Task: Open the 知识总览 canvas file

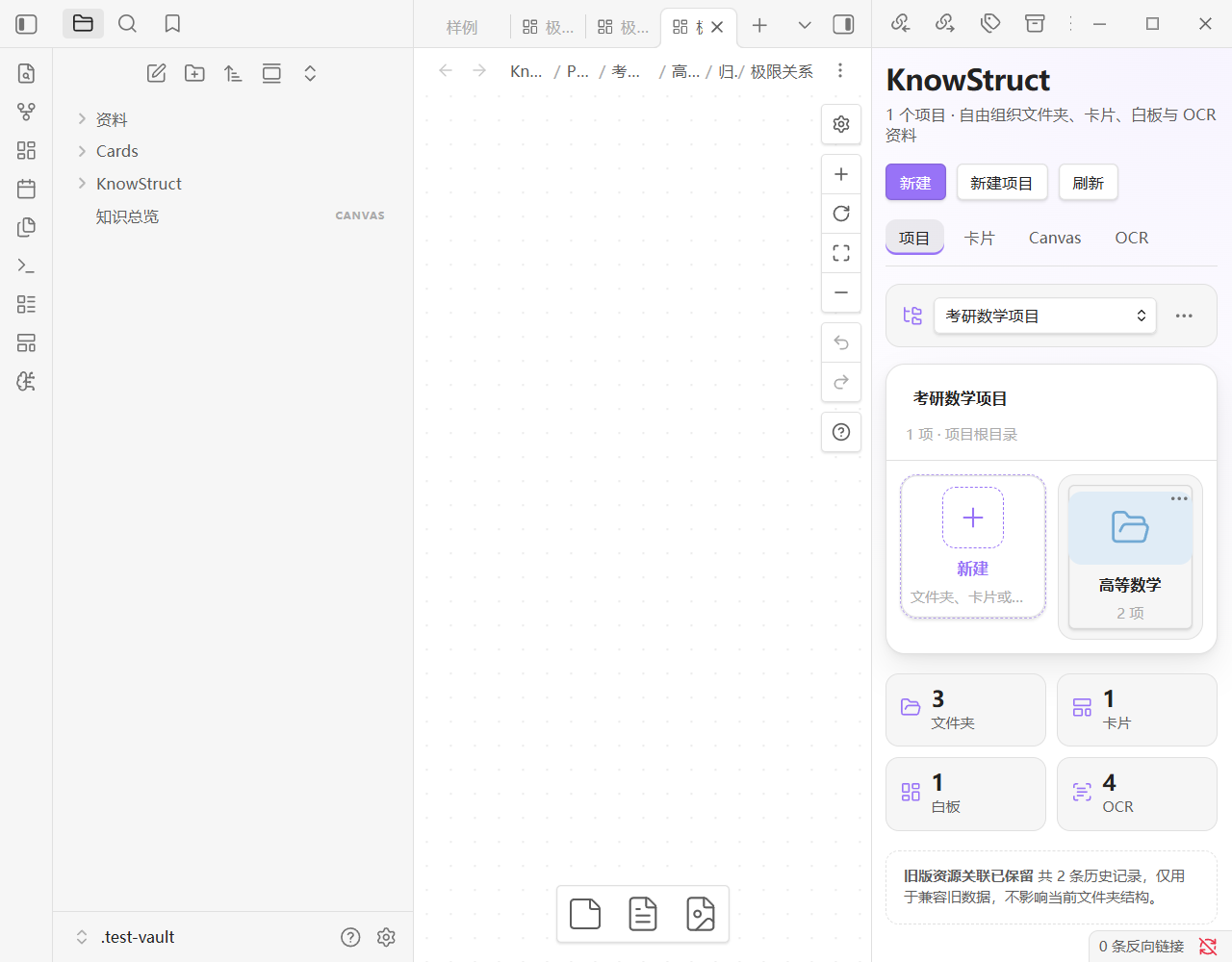Action: pyautogui.click(x=232, y=216)
